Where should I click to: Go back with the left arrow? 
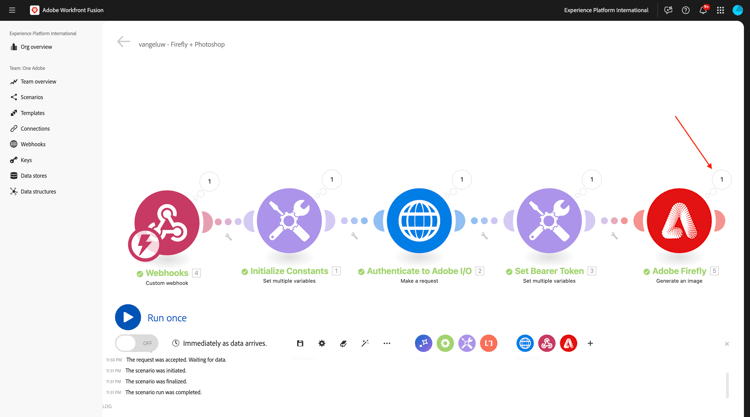(x=123, y=42)
